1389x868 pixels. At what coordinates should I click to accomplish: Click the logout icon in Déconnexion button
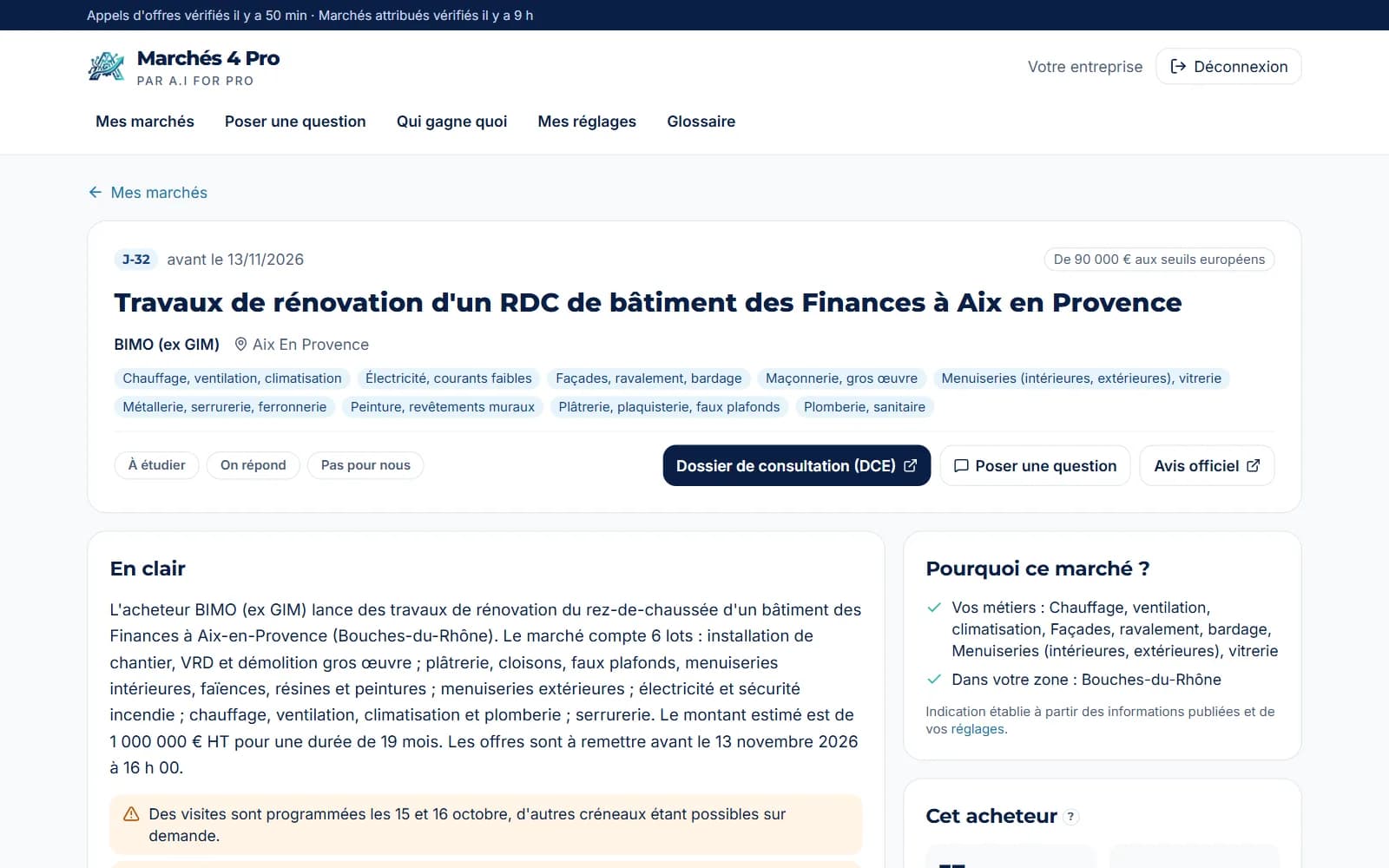click(x=1178, y=67)
